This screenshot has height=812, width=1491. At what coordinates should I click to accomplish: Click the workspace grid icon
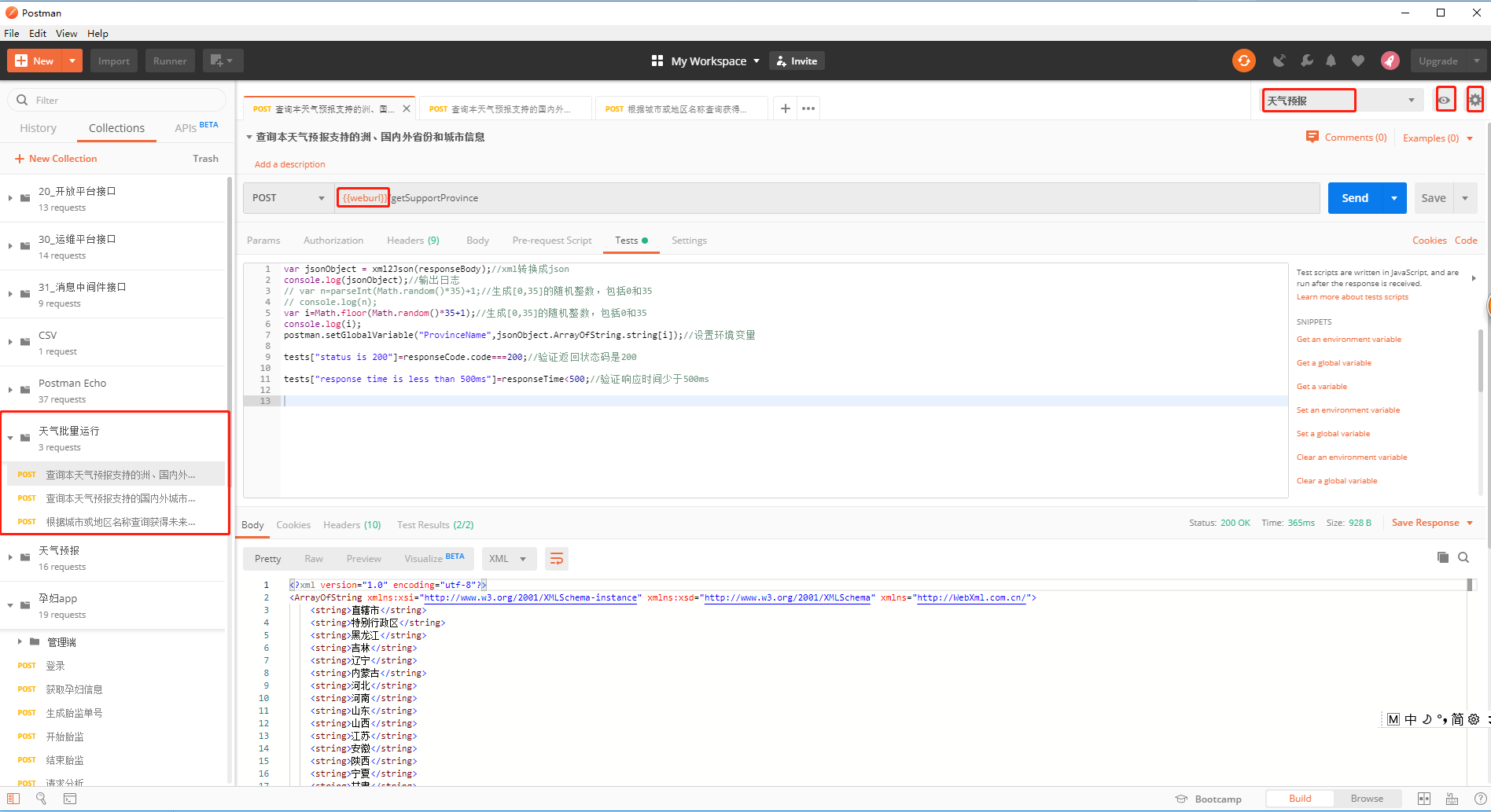pyautogui.click(x=657, y=61)
